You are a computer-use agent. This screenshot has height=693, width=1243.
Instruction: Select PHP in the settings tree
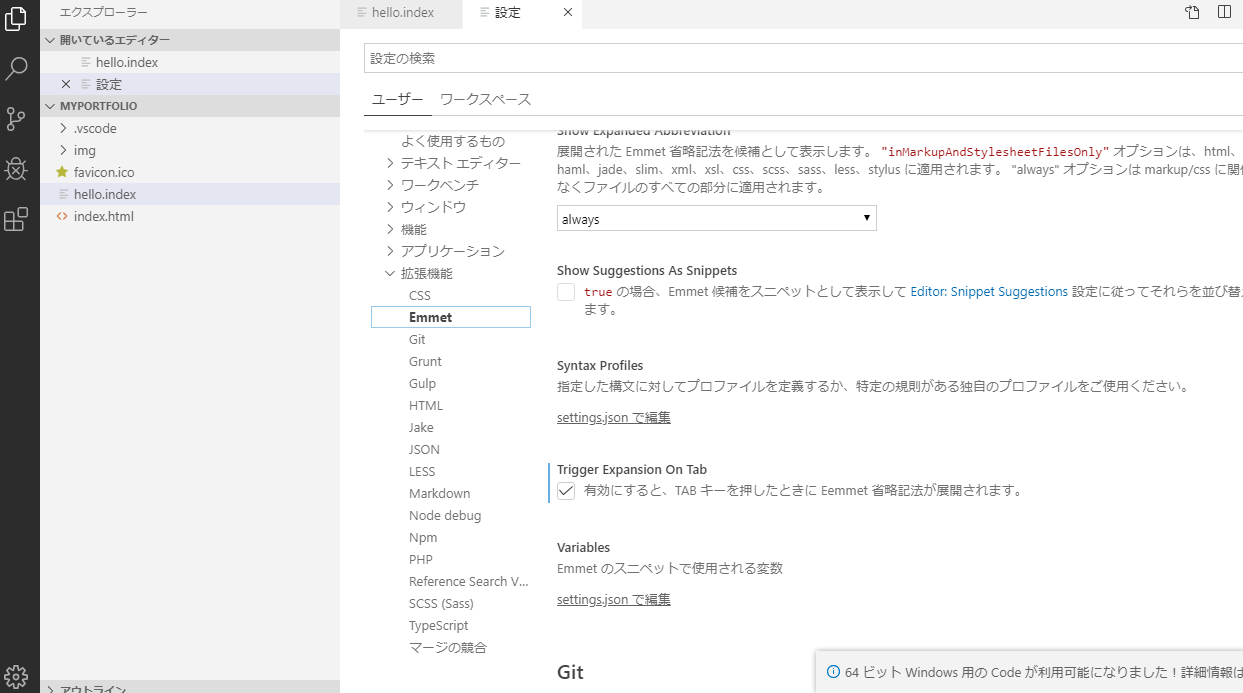421,559
